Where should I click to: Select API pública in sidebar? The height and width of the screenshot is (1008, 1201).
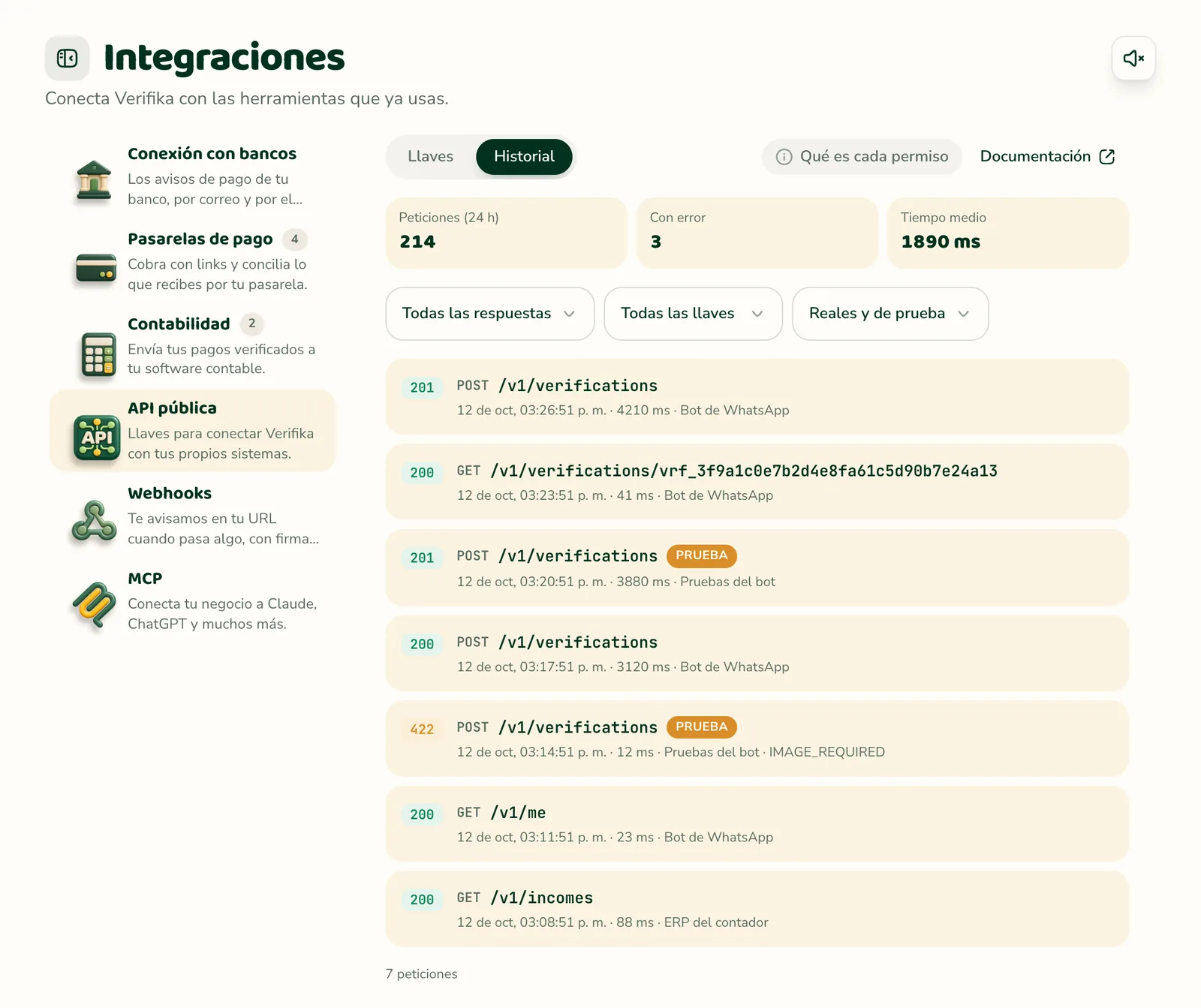coord(193,431)
